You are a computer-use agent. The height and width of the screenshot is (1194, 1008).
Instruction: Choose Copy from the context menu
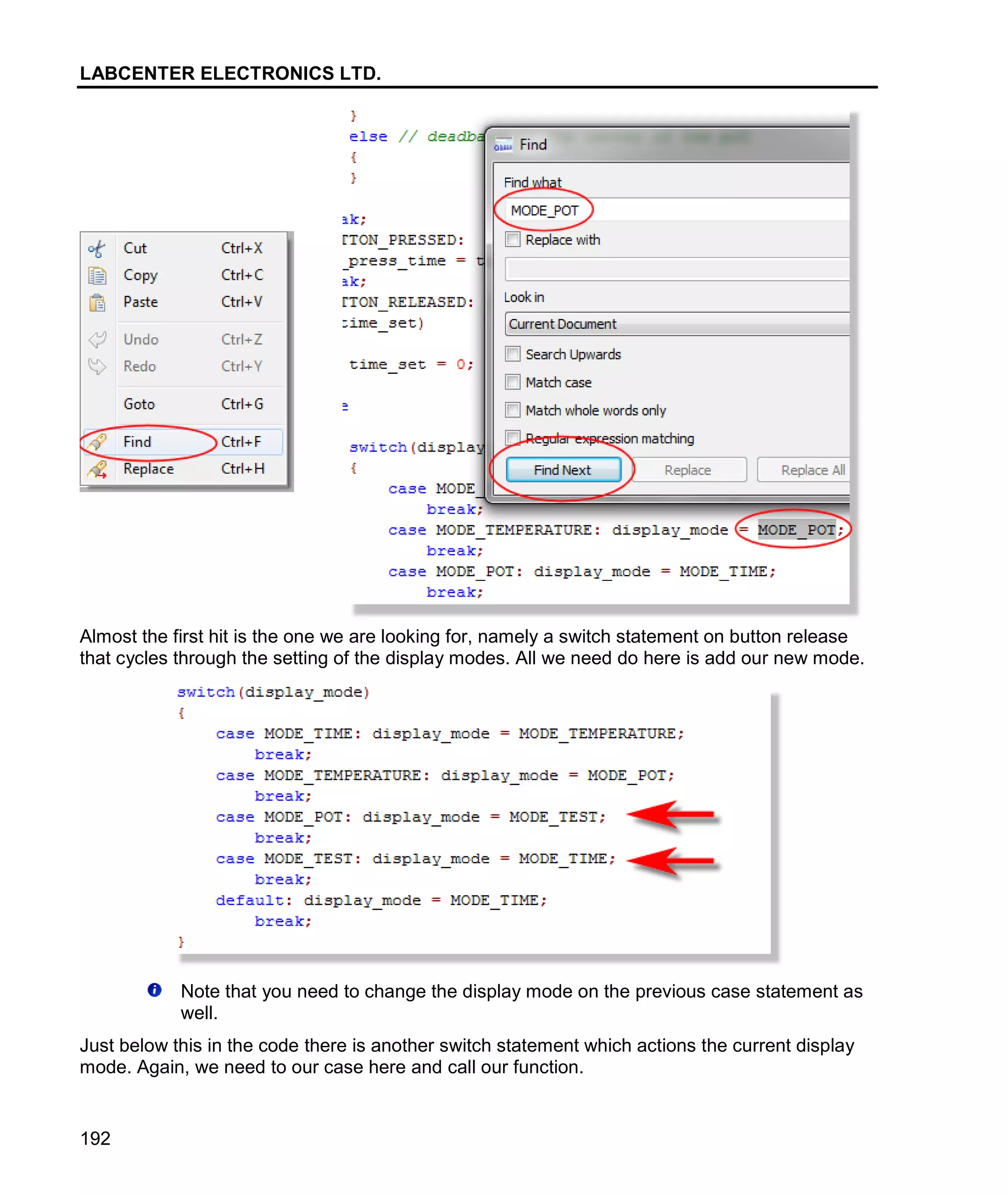(184, 275)
